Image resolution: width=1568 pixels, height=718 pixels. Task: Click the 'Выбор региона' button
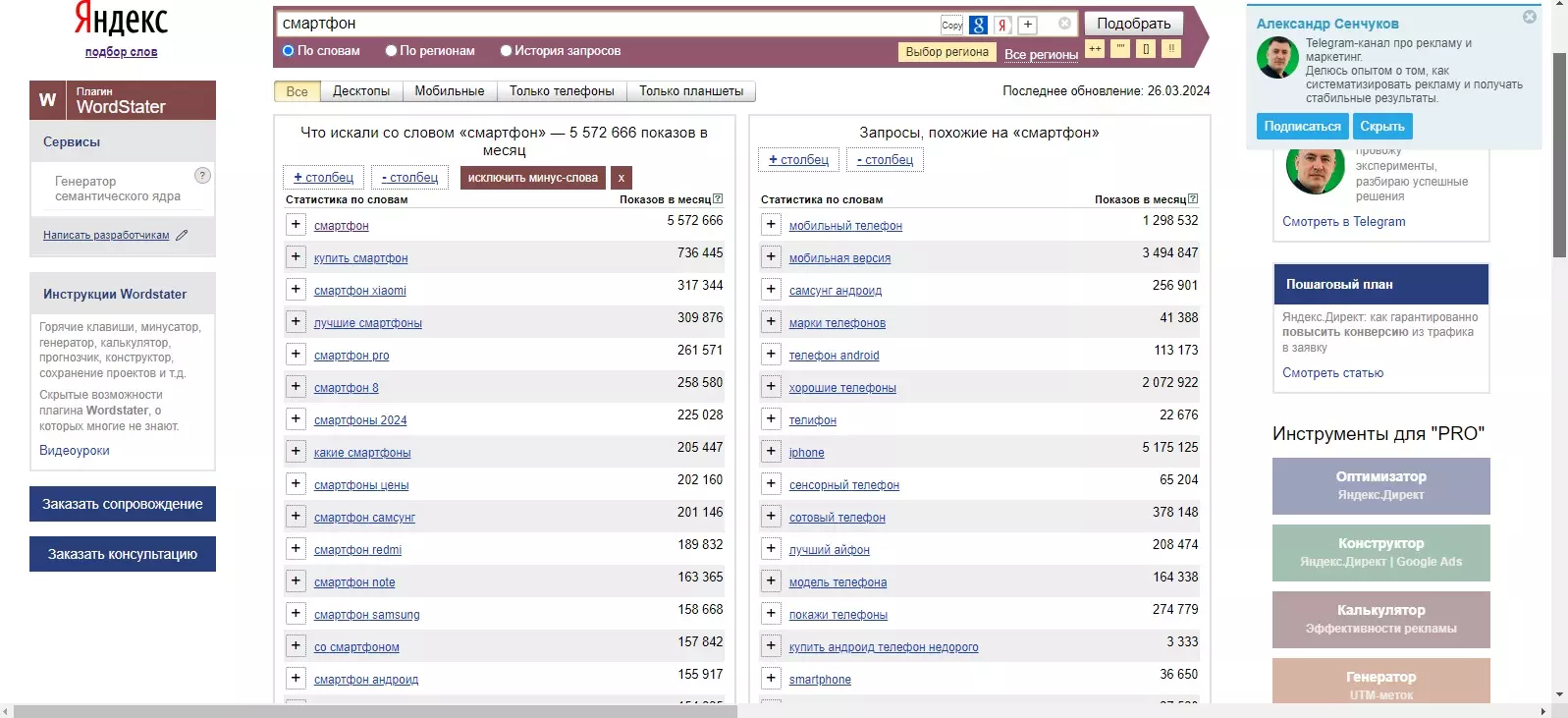click(947, 52)
